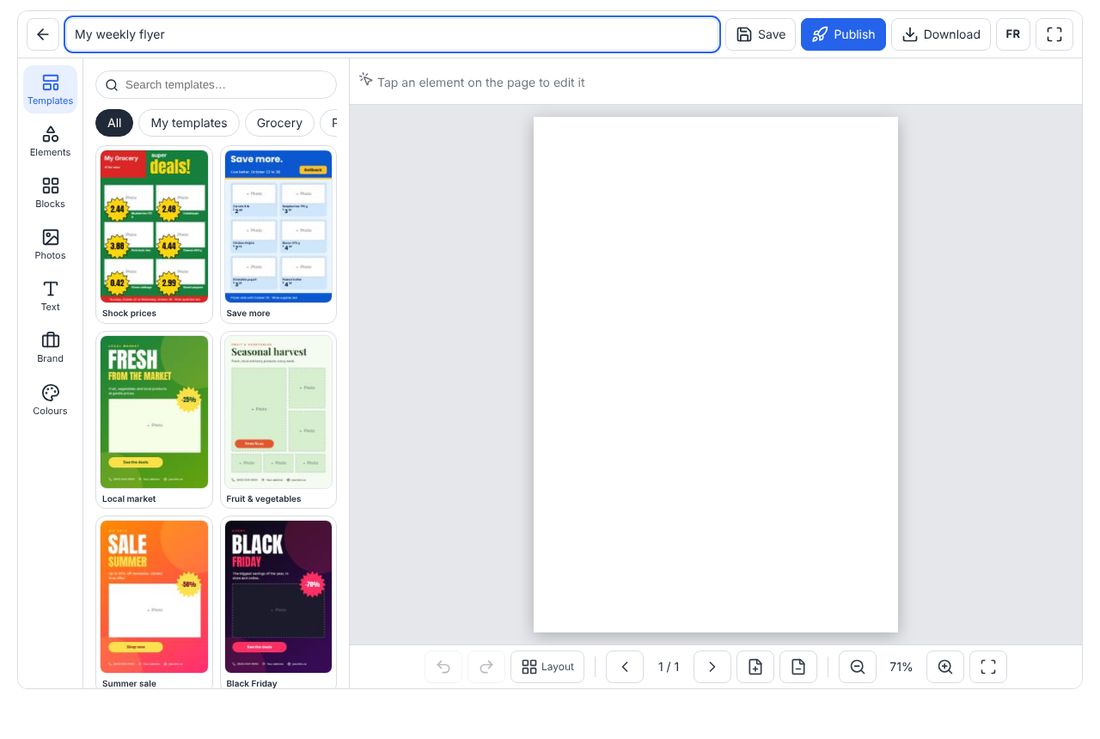Screen dimensions: 1100x739
Task: Choose the Save more template
Action: click(279, 234)
